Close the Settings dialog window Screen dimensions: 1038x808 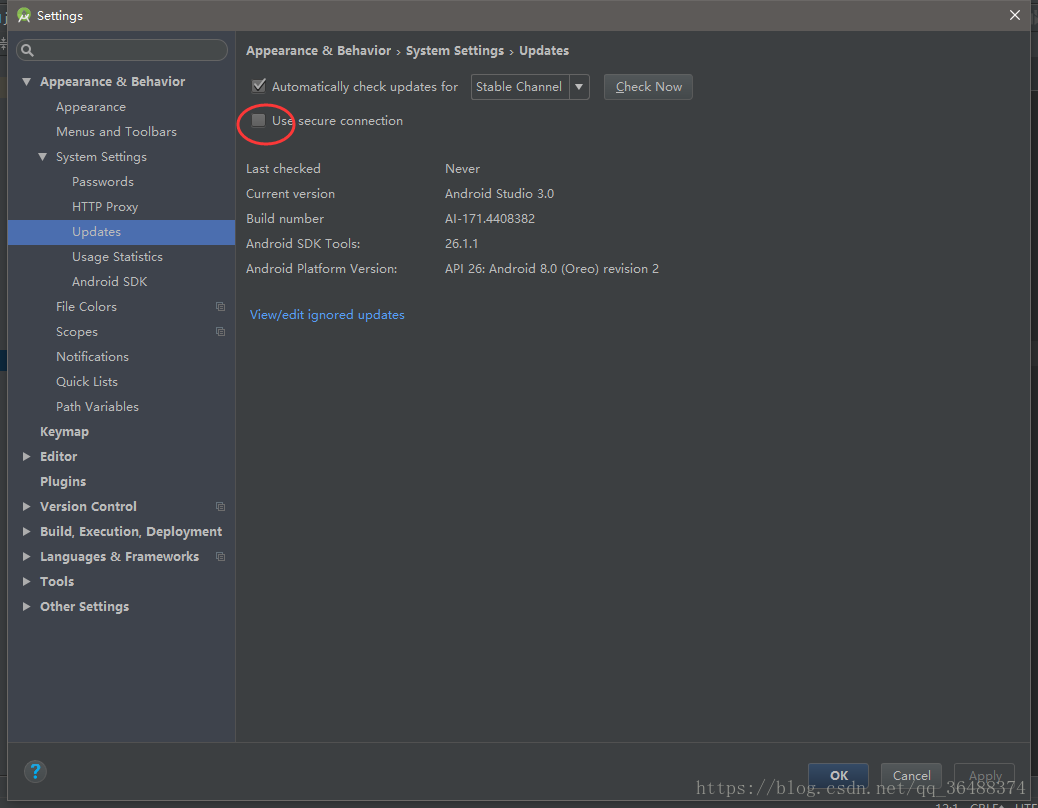click(1015, 15)
